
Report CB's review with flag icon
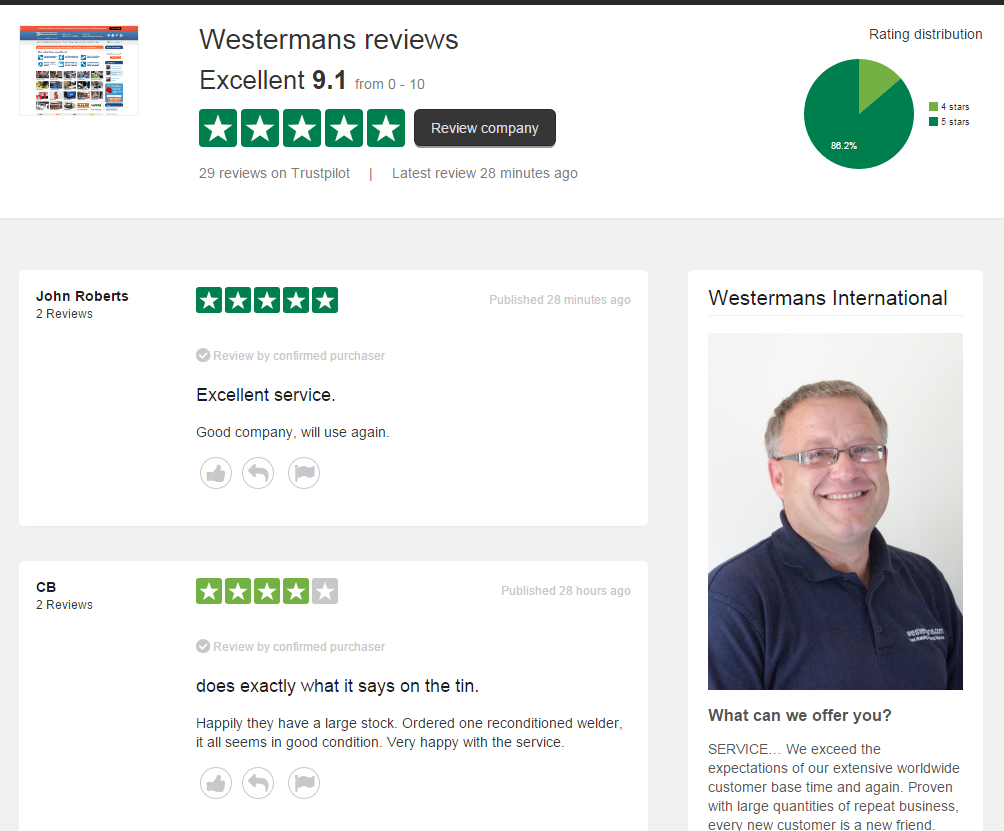(x=304, y=783)
